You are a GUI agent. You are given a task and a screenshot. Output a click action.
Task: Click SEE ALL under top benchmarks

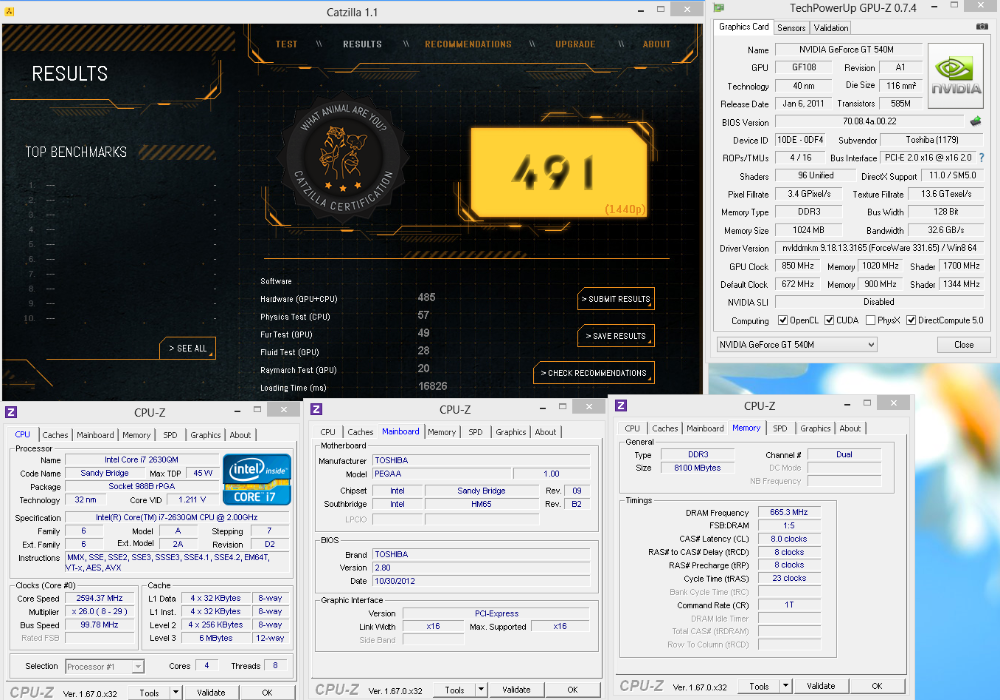[188, 349]
